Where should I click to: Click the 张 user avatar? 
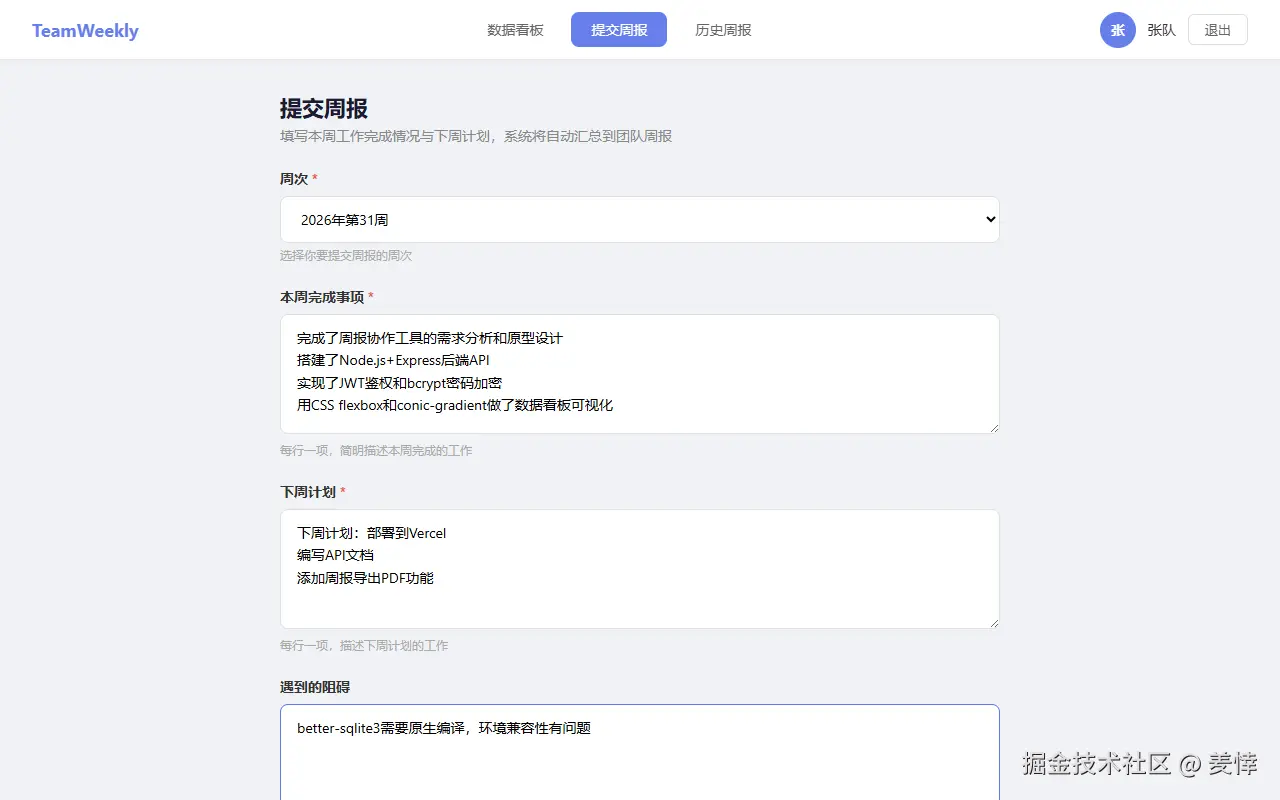[1118, 30]
